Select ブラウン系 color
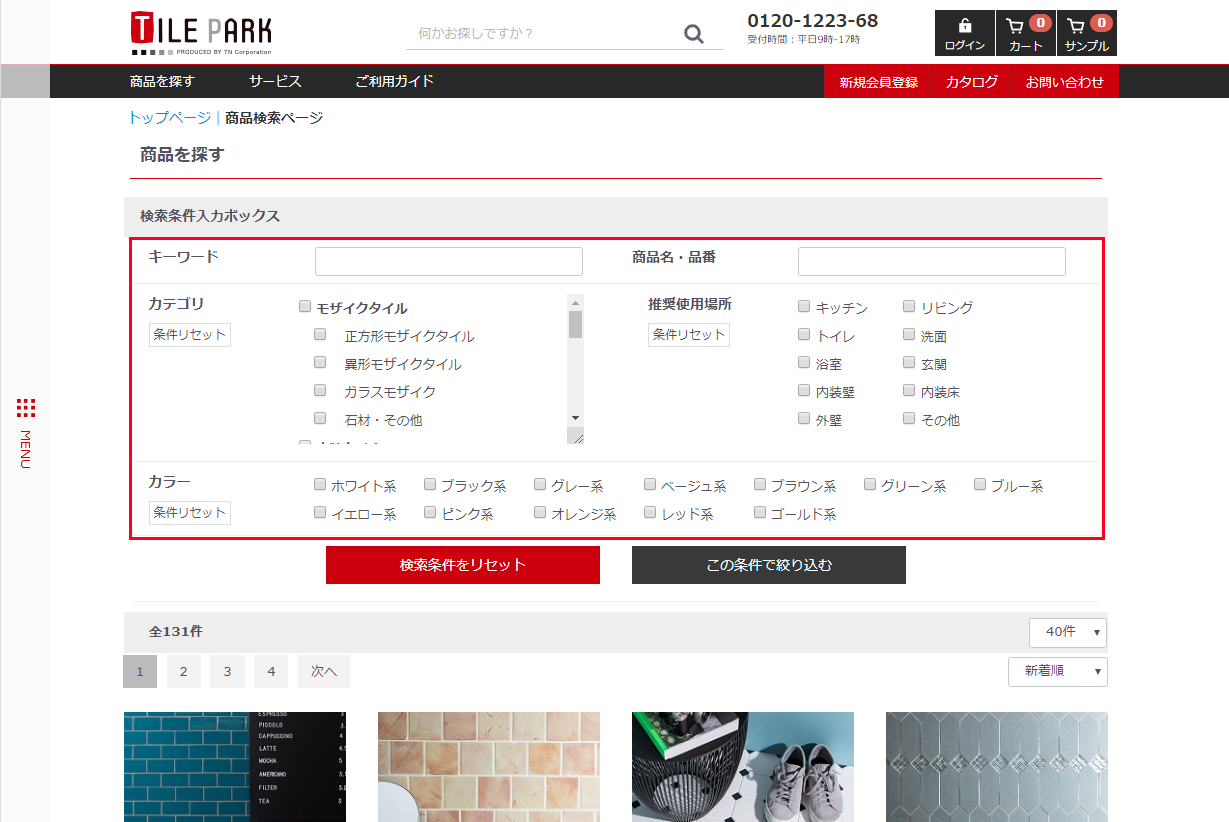 760,485
